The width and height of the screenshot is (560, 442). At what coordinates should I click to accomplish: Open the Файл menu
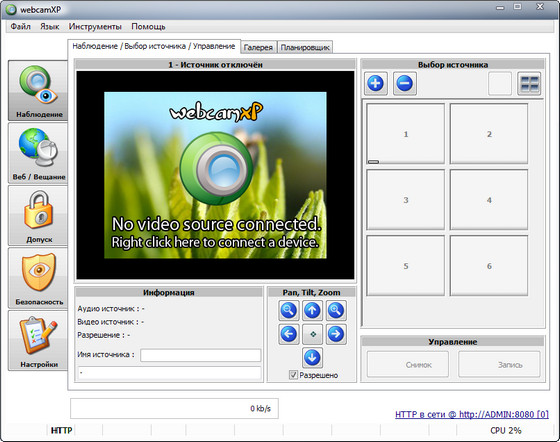[x=20, y=26]
